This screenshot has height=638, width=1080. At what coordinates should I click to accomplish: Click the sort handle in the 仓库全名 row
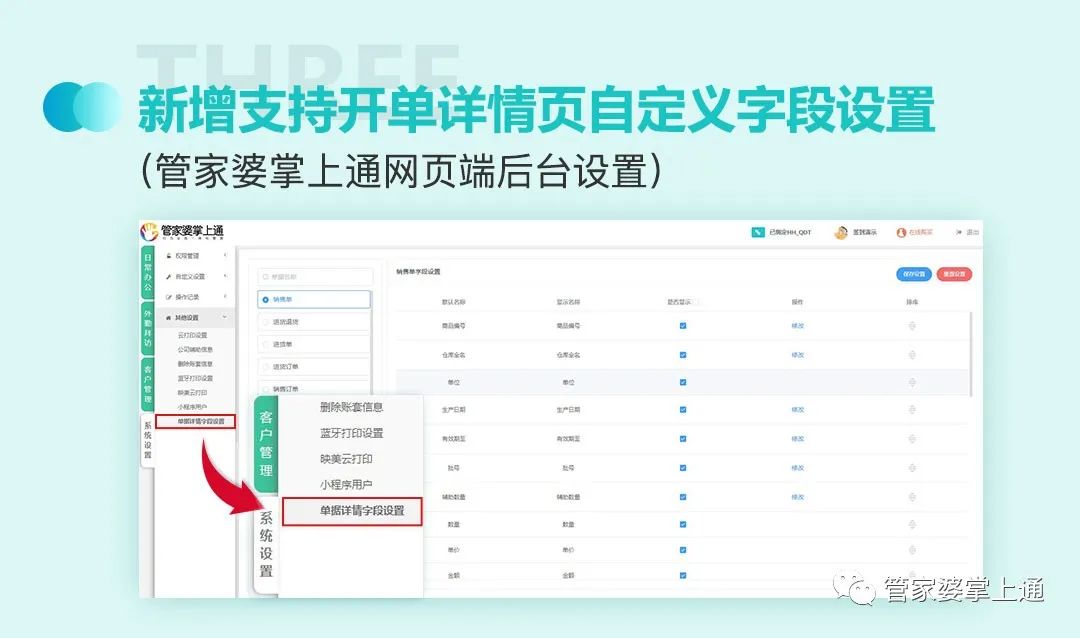point(912,355)
